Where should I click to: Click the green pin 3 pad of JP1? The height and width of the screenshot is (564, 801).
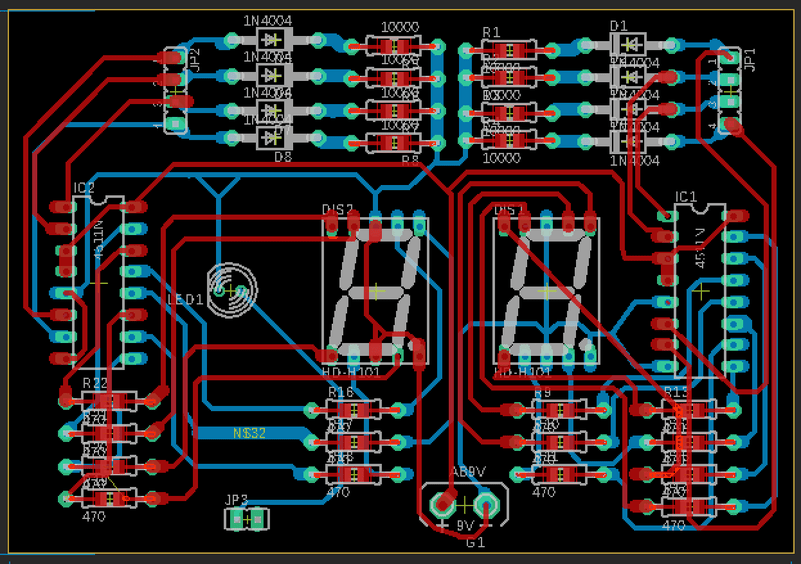click(x=731, y=102)
